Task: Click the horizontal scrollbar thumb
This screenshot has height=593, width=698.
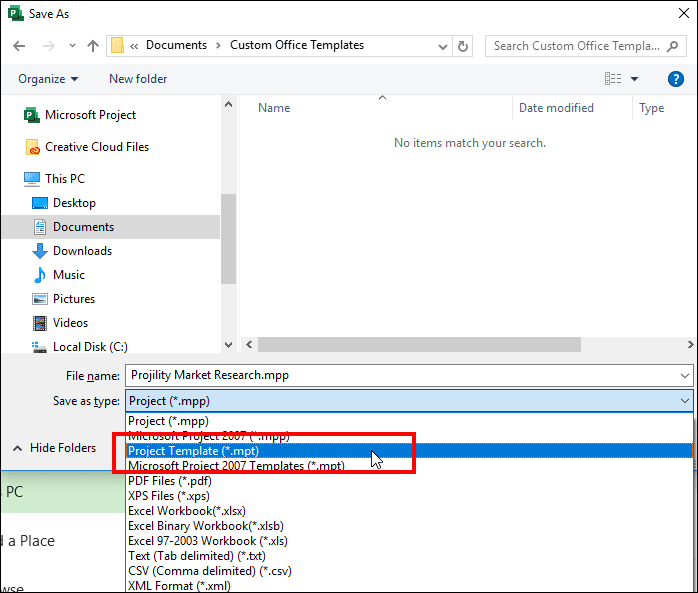Action: [x=419, y=345]
